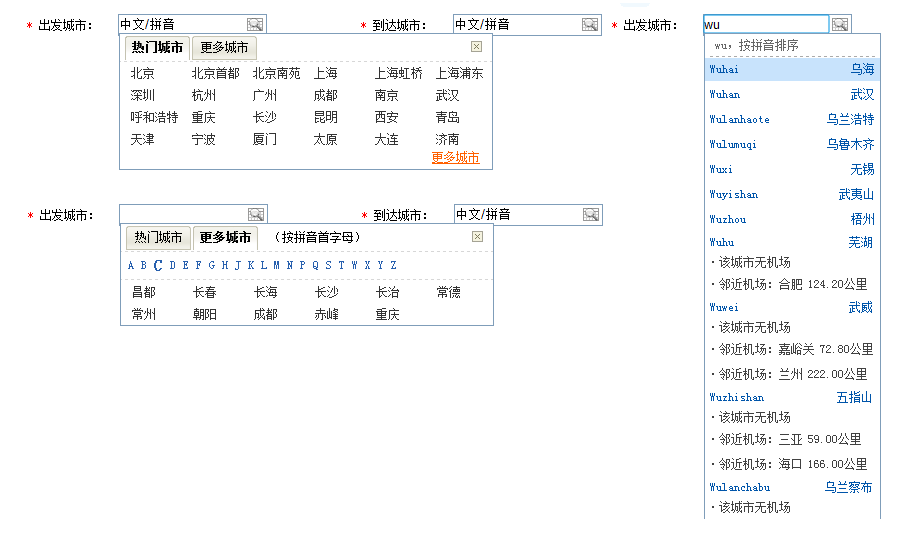Close the pinyin-letter cities popup panel
The image size is (905, 558).
click(477, 237)
